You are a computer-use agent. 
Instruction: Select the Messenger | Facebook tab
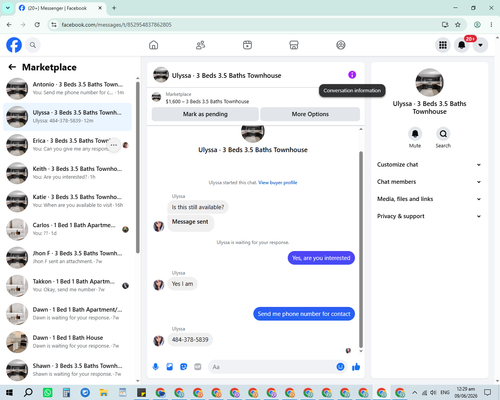coord(61,8)
